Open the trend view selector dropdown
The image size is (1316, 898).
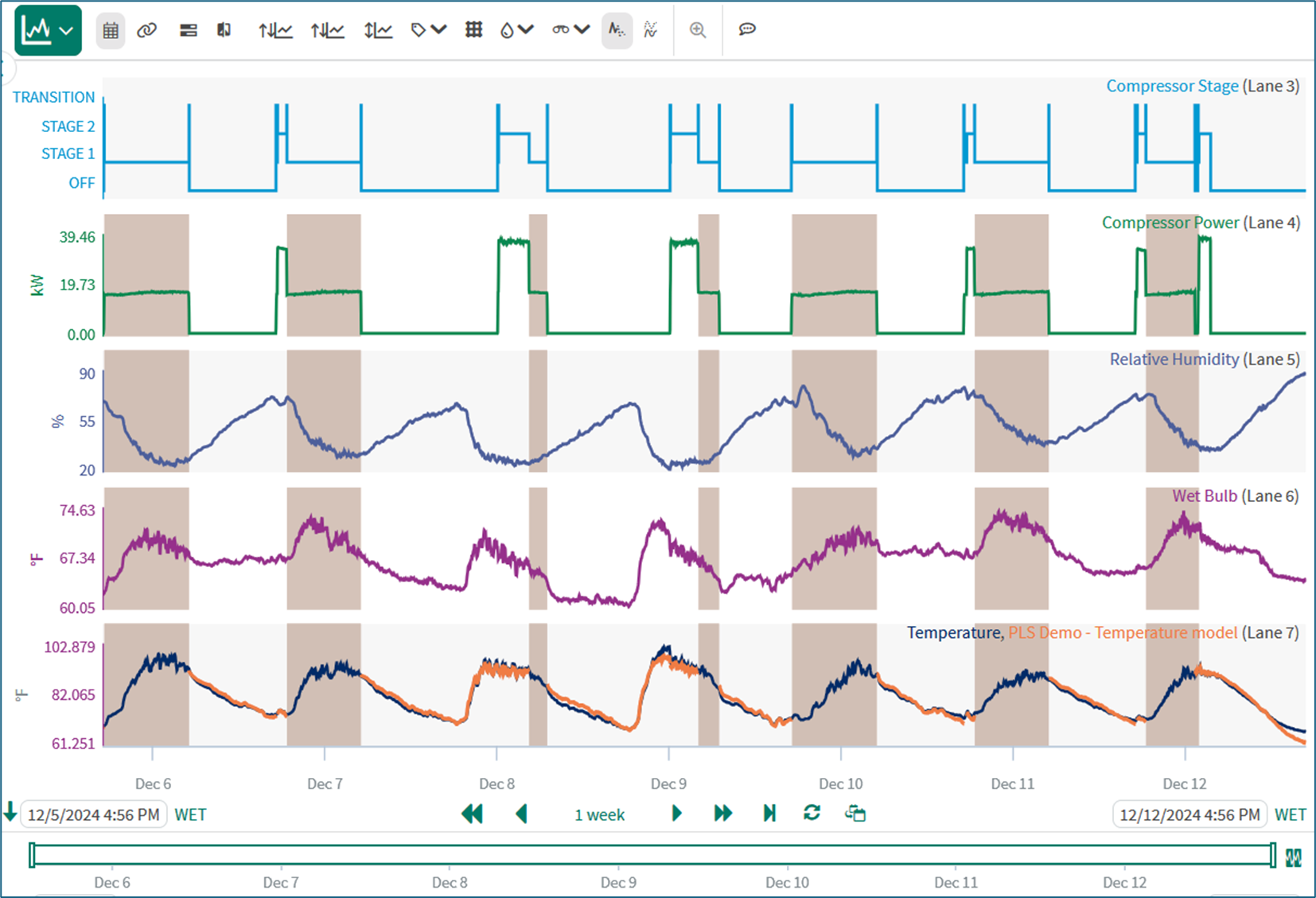click(48, 30)
